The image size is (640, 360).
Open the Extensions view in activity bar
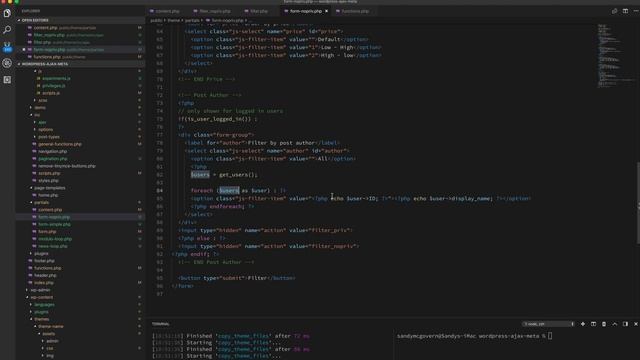pos(7,80)
